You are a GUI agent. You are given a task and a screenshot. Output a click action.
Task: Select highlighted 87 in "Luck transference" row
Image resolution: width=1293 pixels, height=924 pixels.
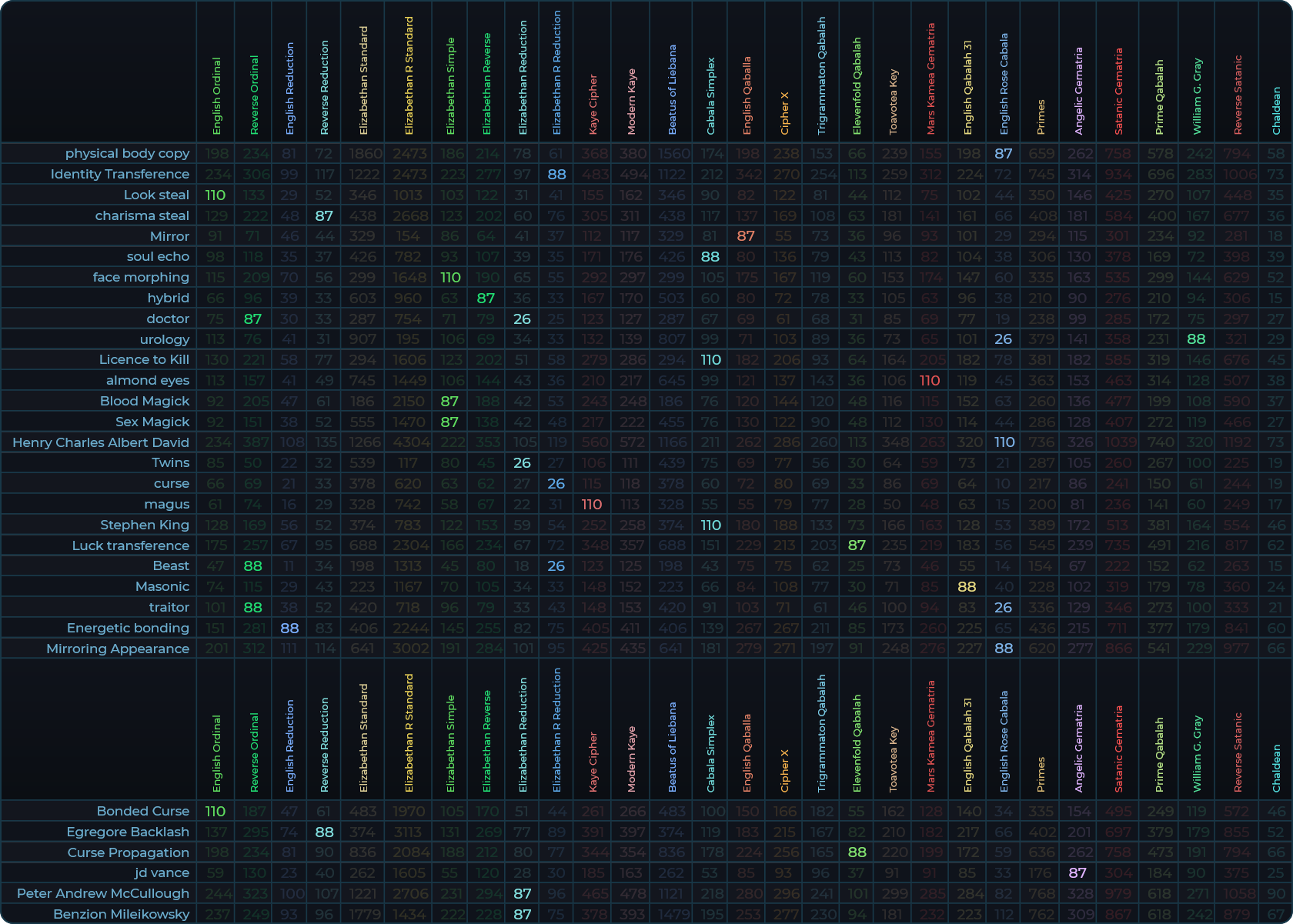point(857,545)
